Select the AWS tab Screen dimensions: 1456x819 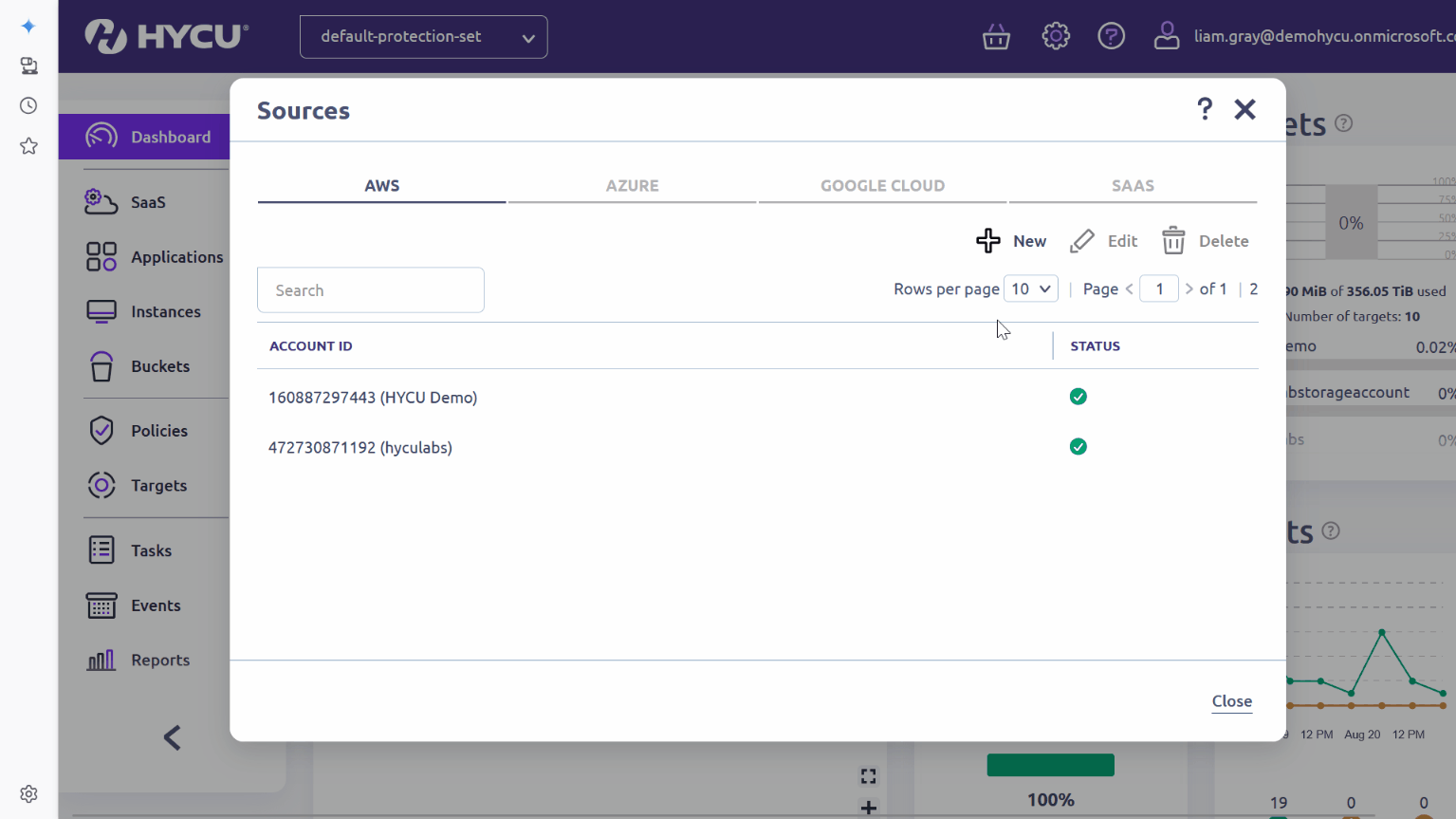(381, 186)
